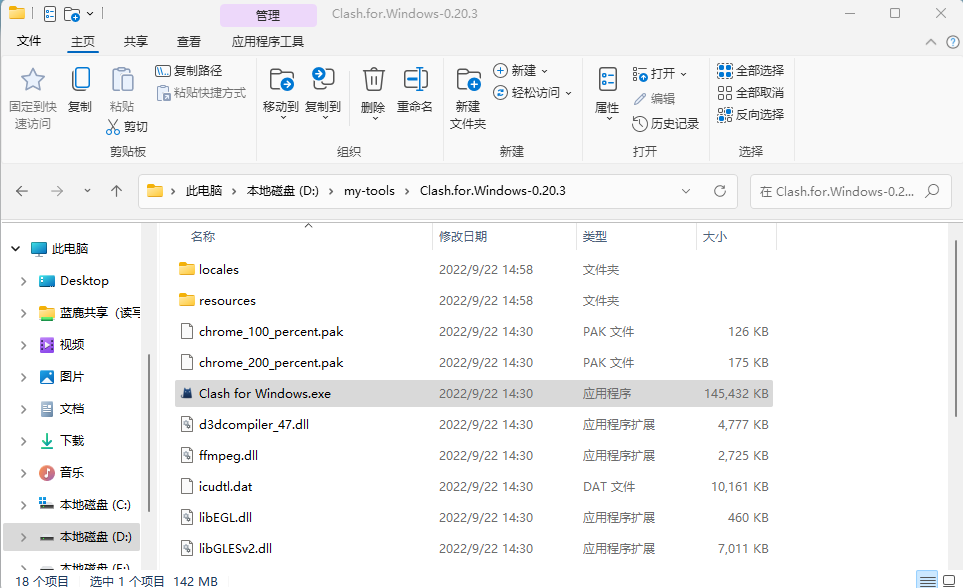Expand the address bar history dropdown
This screenshot has width=963, height=588.
click(x=686, y=191)
